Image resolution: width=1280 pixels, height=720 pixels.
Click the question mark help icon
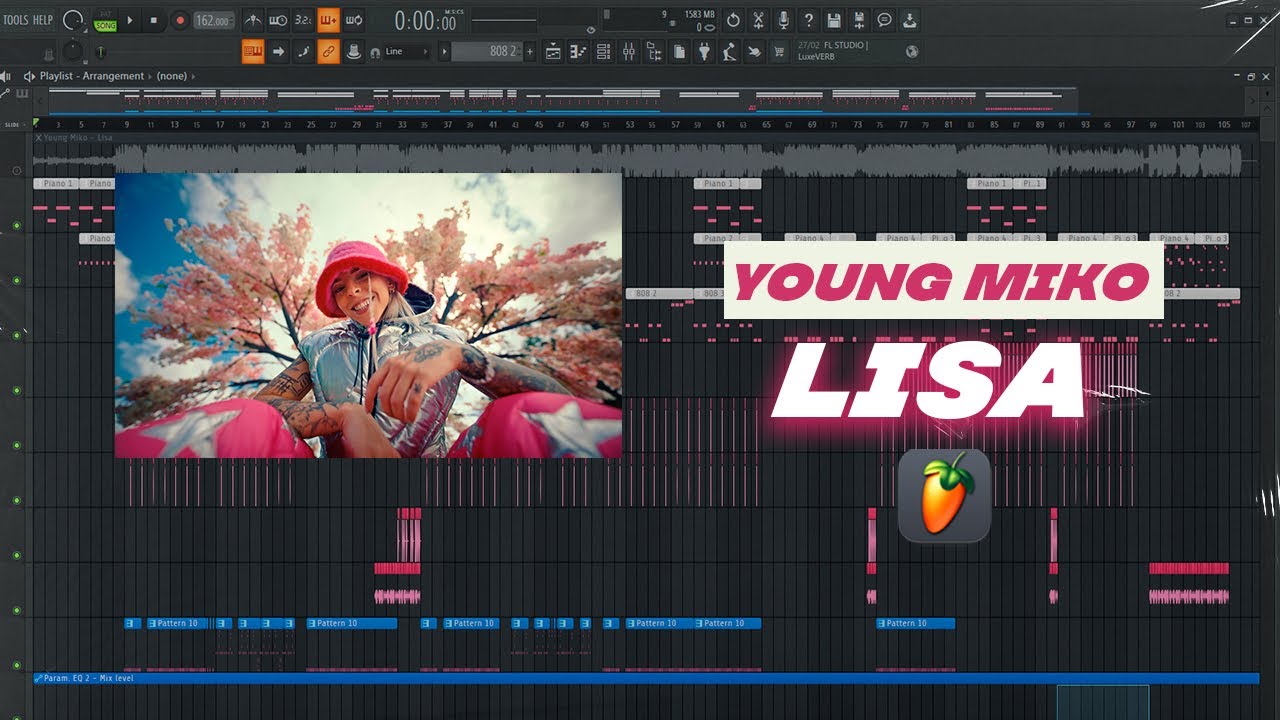pyautogui.click(x=808, y=20)
